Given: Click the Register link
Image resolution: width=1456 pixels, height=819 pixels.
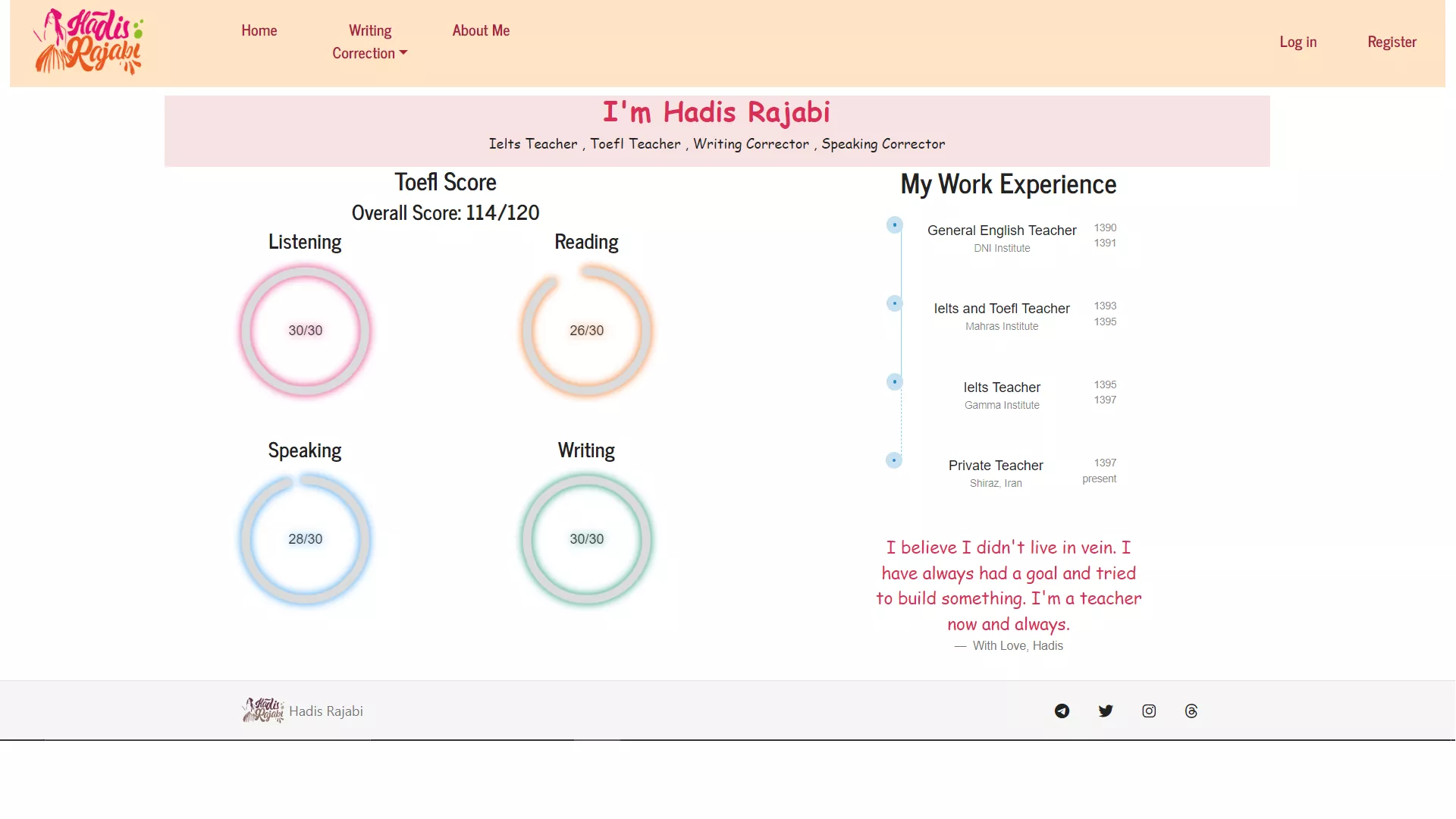Looking at the screenshot, I should pyautogui.click(x=1392, y=42).
